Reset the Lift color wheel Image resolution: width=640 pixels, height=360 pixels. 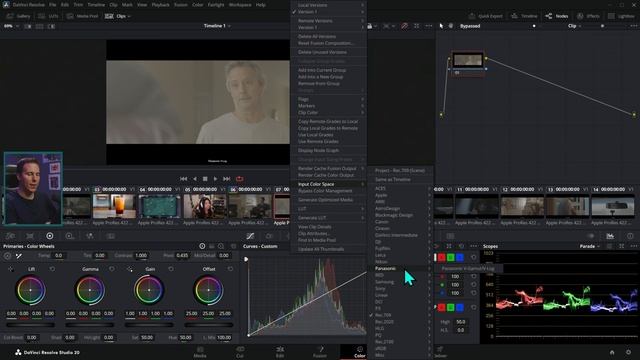point(52,269)
